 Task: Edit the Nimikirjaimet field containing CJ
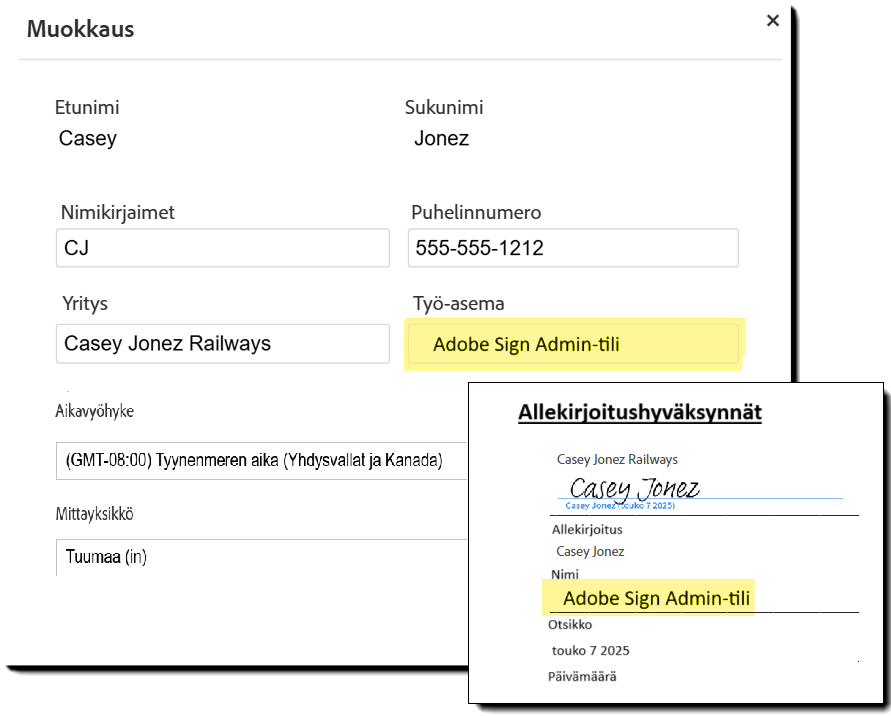click(223, 248)
